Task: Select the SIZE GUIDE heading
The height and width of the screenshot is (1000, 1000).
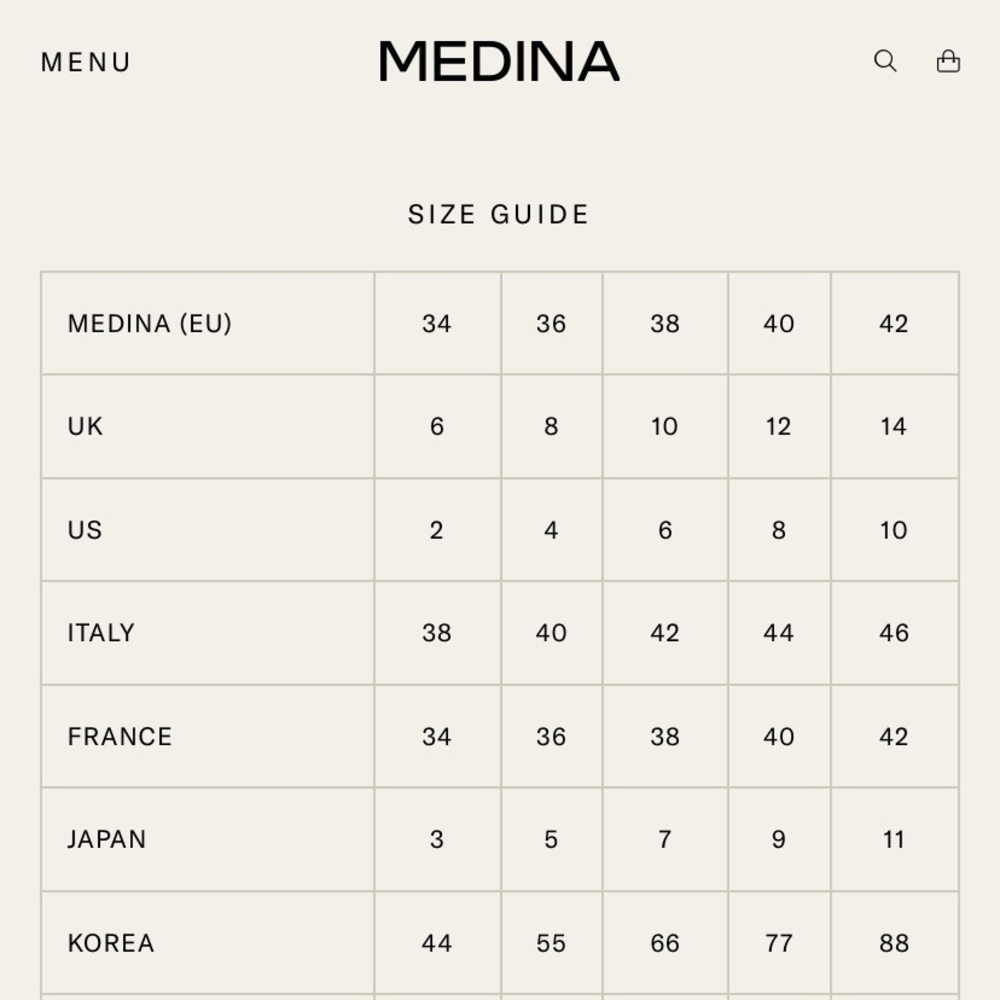Action: pyautogui.click(x=499, y=214)
